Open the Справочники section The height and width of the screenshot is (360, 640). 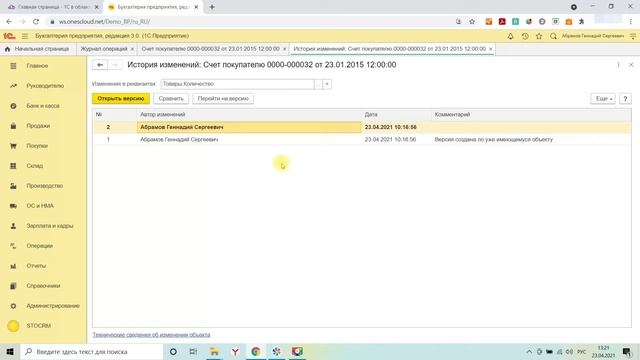pos(43,286)
